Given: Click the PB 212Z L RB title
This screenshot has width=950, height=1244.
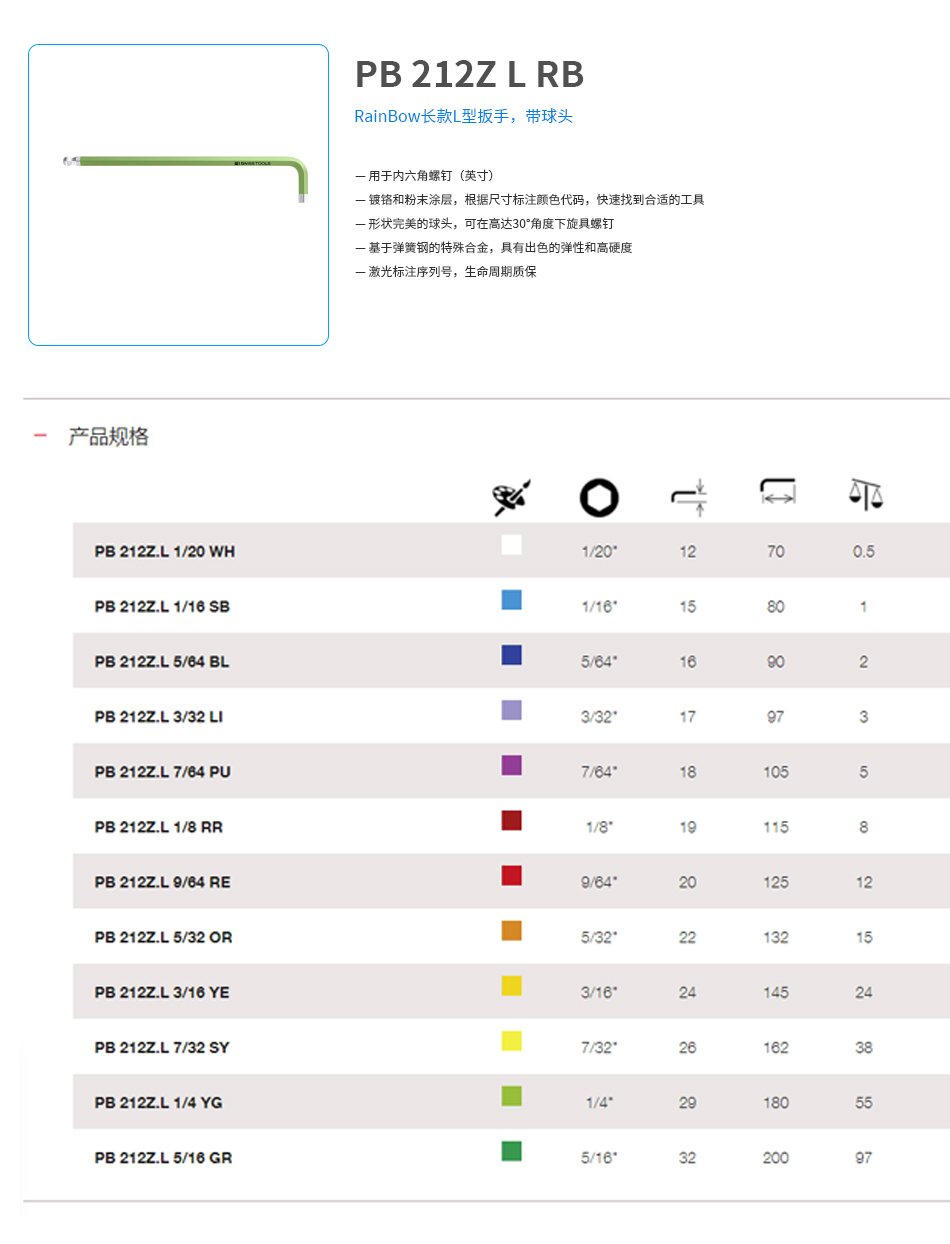Looking at the screenshot, I should (469, 75).
